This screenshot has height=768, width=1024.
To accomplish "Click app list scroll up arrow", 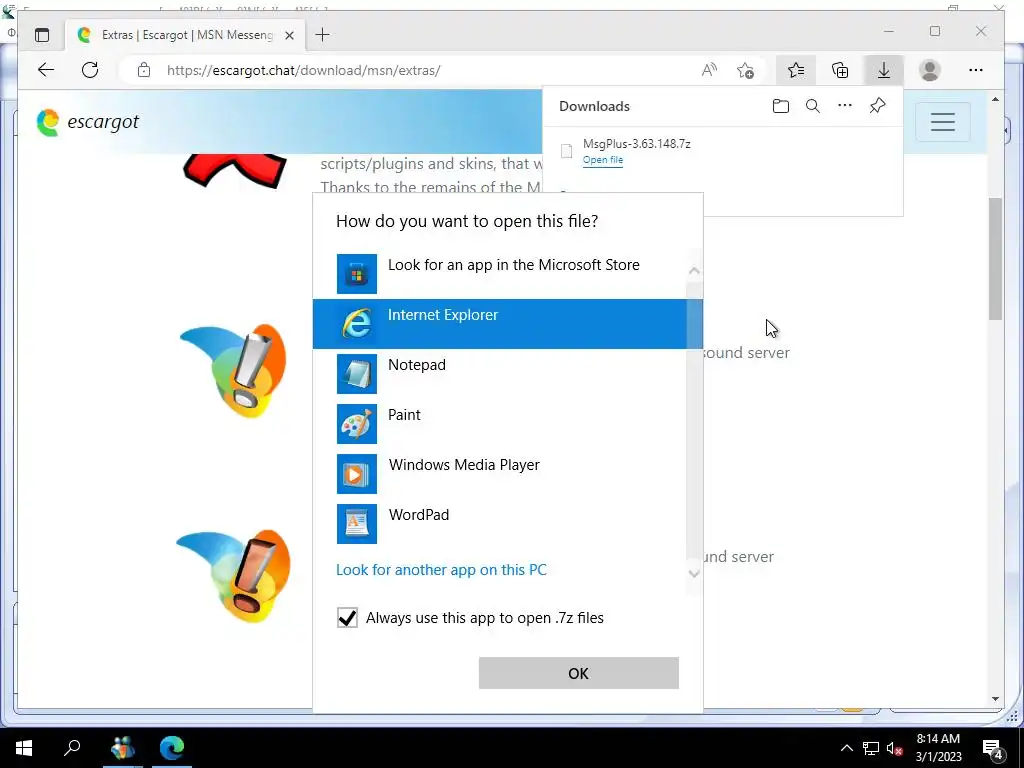I will click(694, 270).
